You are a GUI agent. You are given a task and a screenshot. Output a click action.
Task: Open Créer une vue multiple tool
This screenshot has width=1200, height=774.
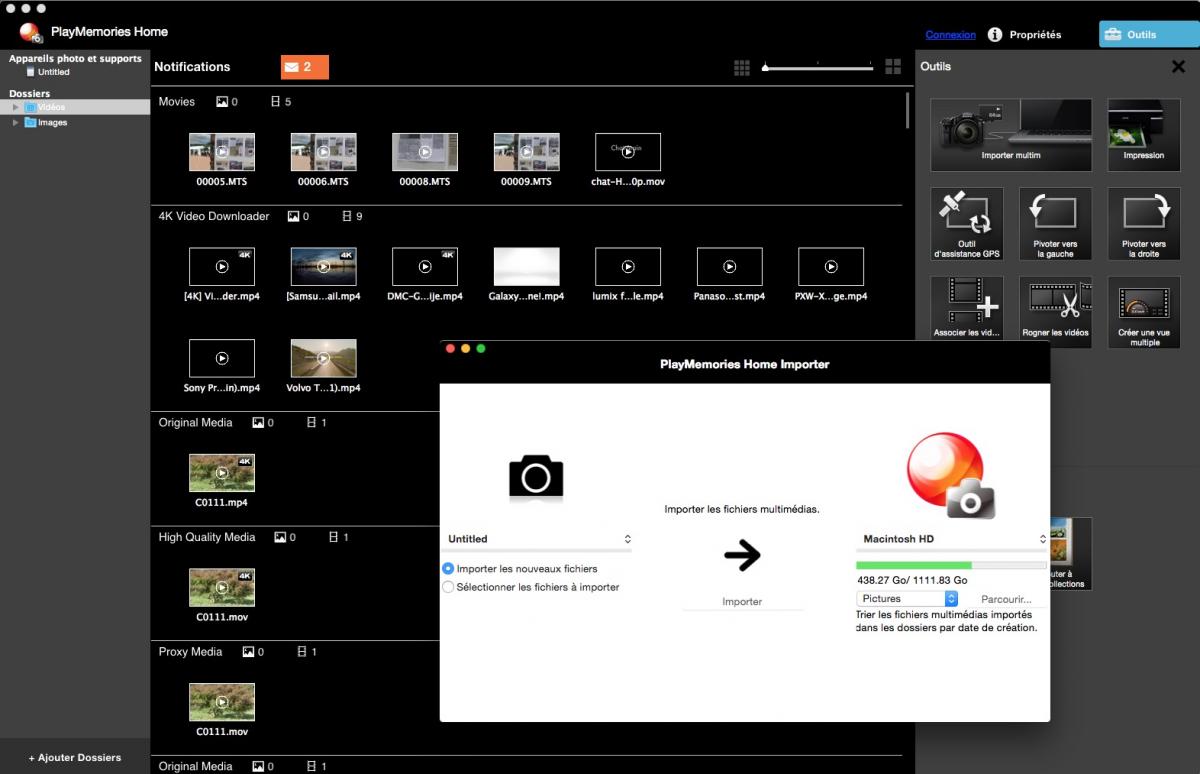(1143, 312)
